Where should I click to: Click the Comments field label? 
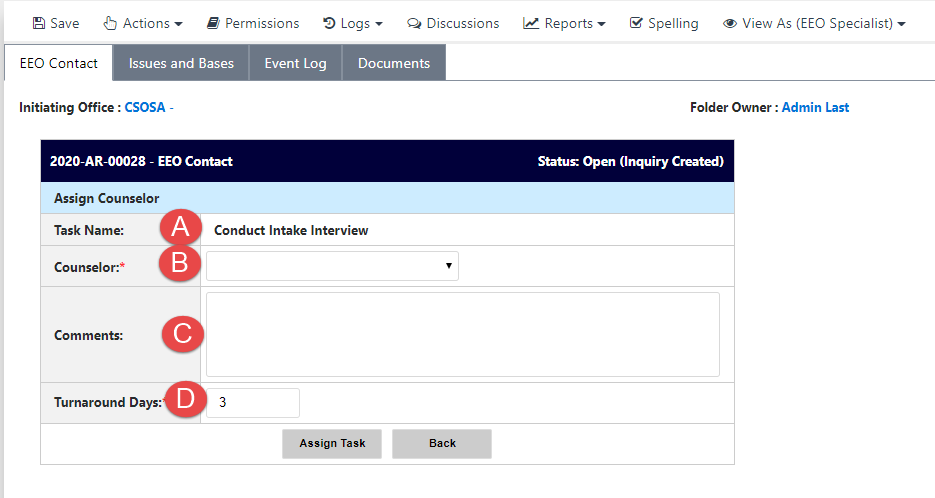click(x=88, y=335)
